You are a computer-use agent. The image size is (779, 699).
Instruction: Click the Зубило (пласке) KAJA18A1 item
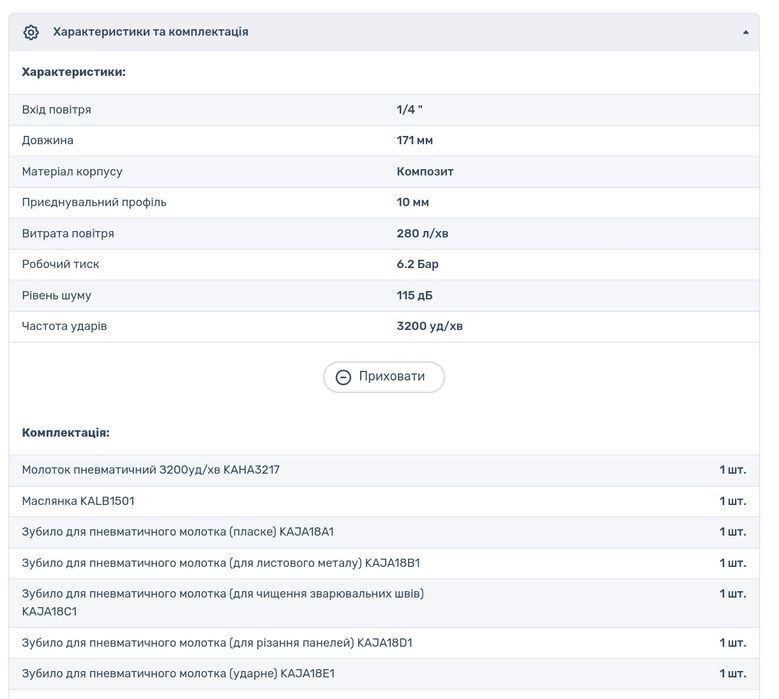[178, 531]
